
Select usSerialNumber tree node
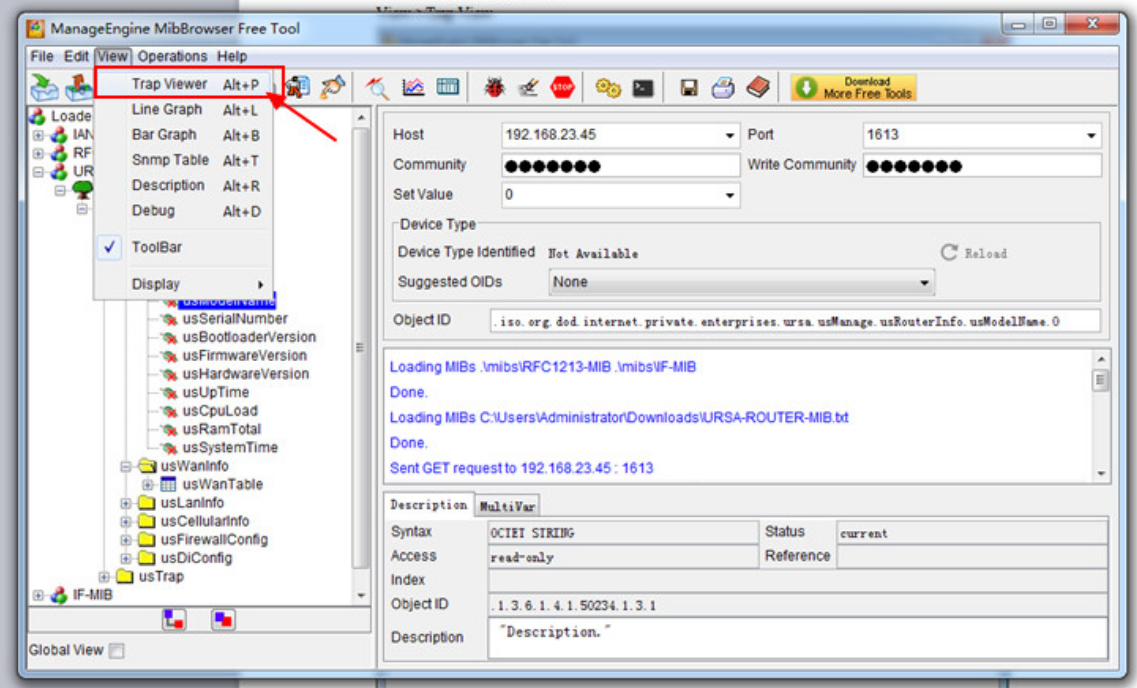(x=235, y=319)
